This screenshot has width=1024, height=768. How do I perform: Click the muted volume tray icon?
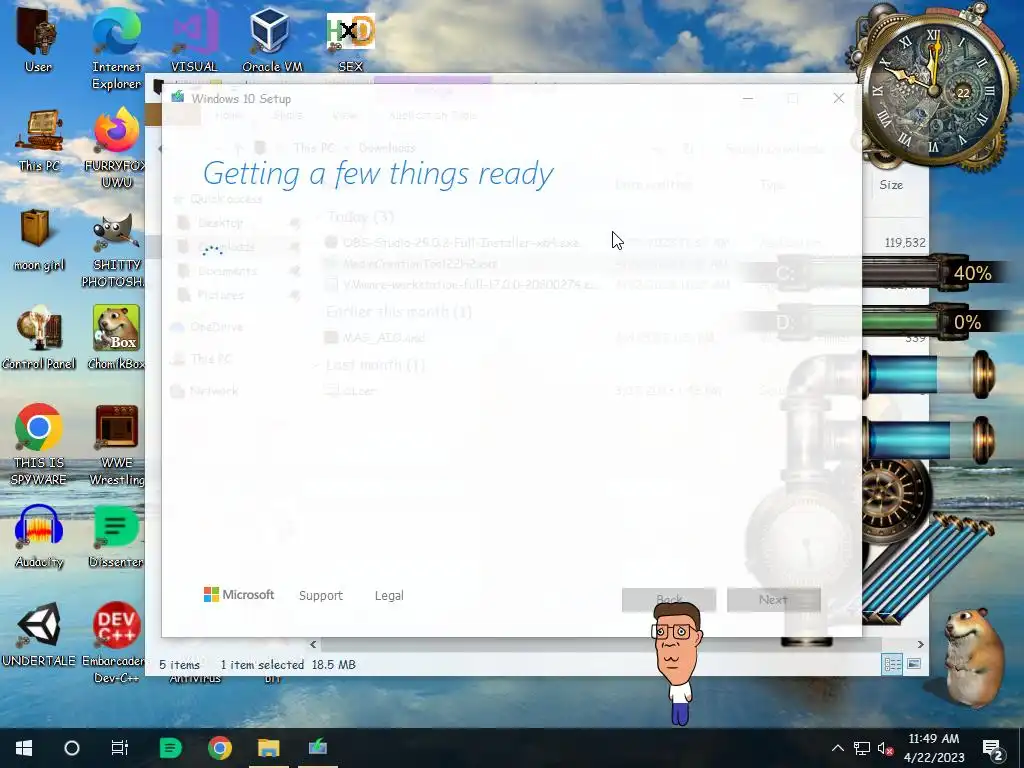pyautogui.click(x=886, y=748)
